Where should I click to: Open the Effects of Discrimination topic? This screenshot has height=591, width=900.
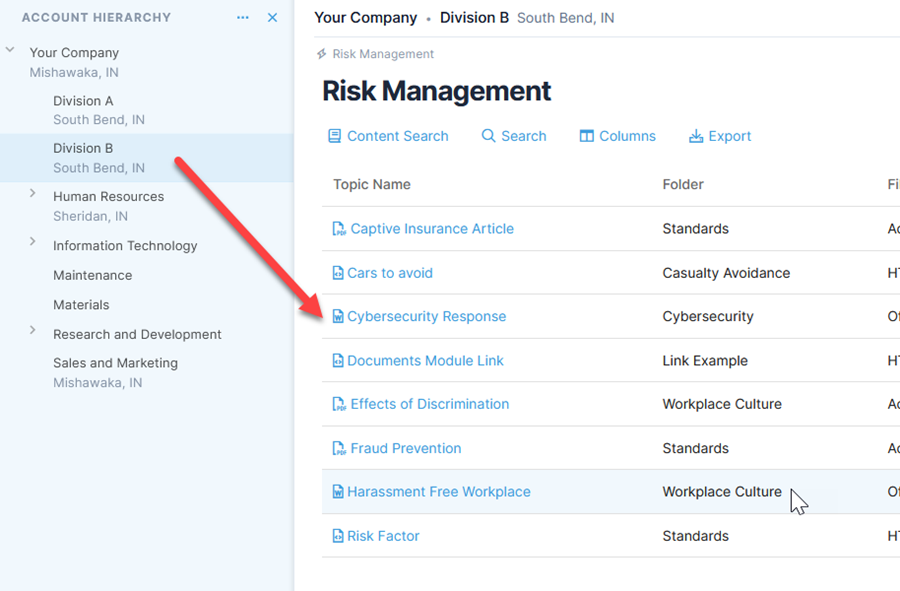pyautogui.click(x=429, y=404)
